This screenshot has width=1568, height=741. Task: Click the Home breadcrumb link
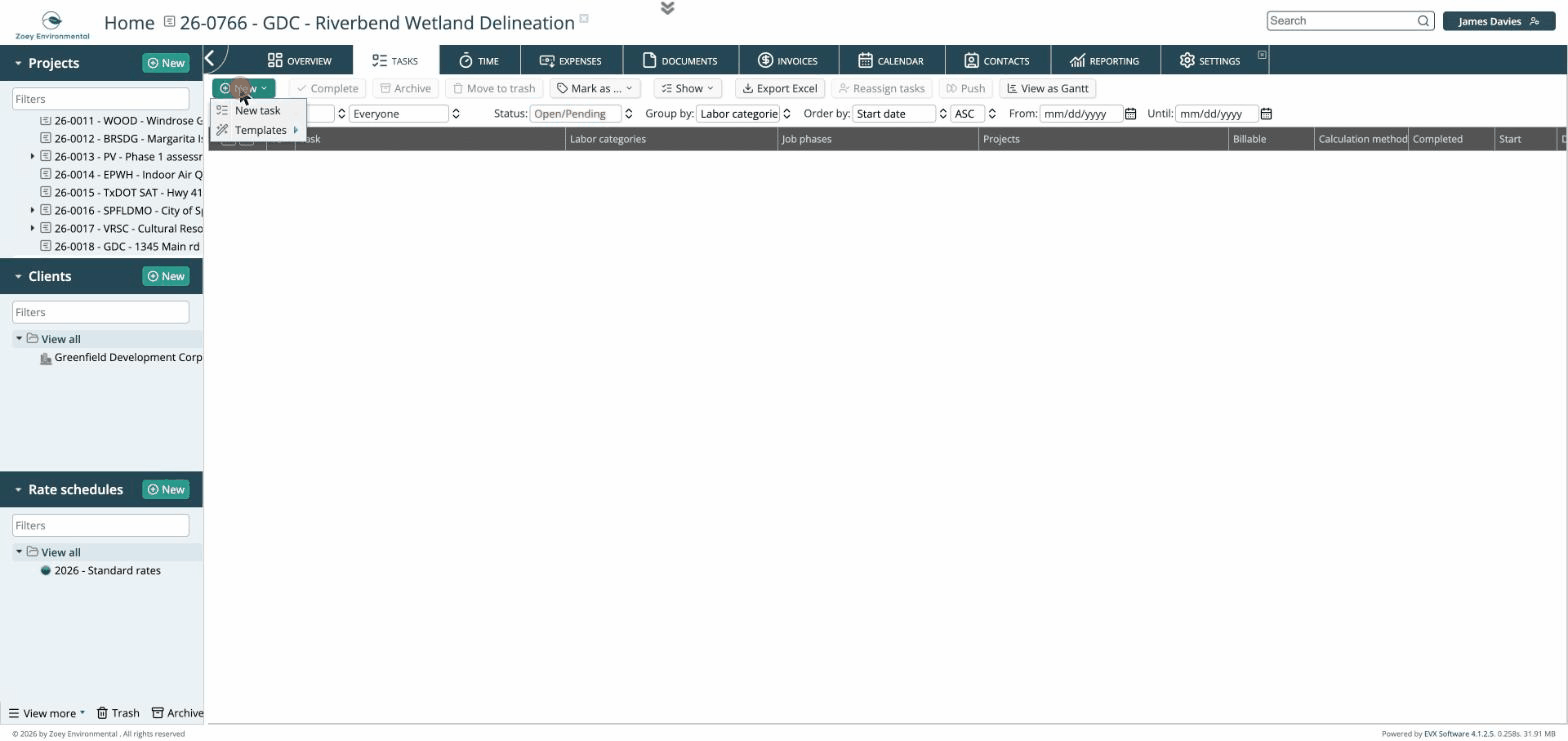click(129, 22)
